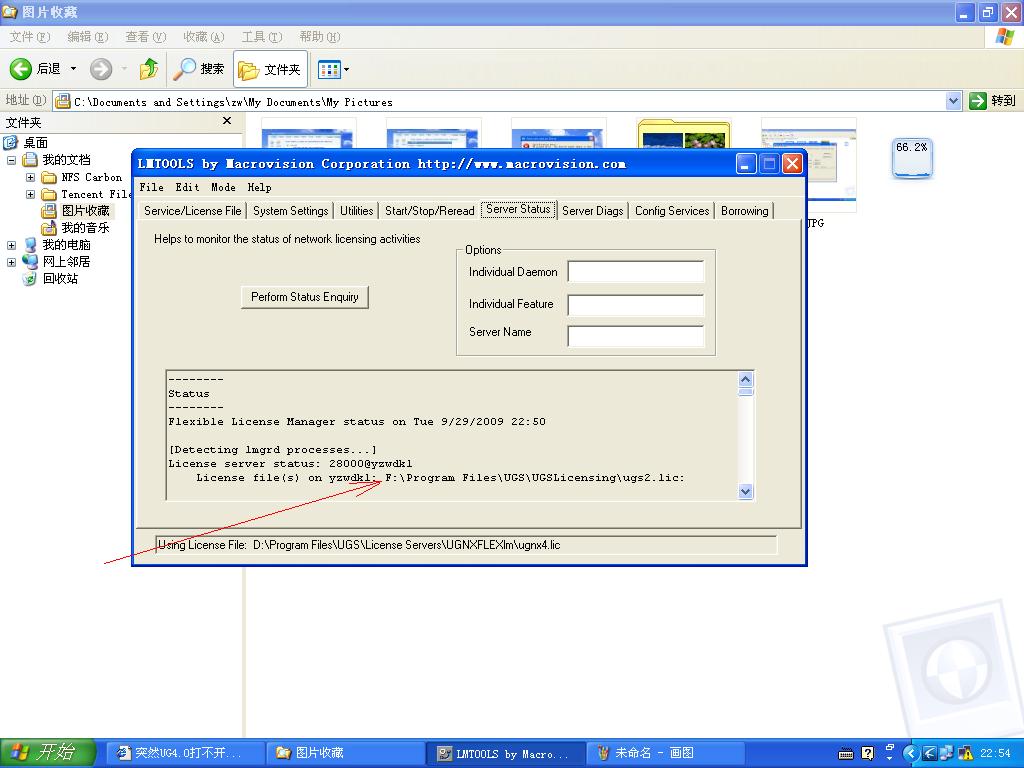Switch to the System Settings tab
1024x768 pixels.
coord(291,210)
